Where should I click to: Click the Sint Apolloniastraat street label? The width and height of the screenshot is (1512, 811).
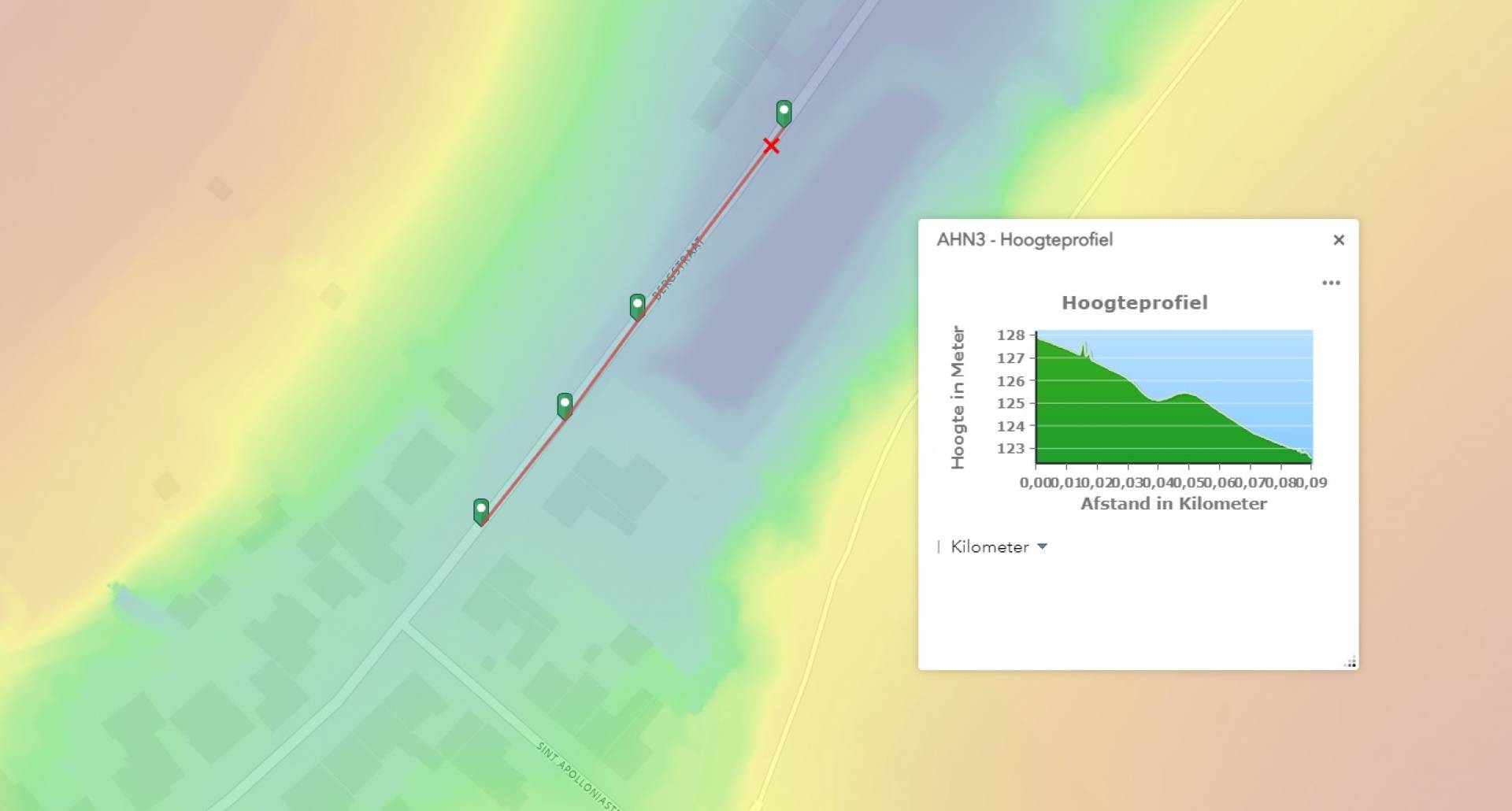[x=576, y=776]
